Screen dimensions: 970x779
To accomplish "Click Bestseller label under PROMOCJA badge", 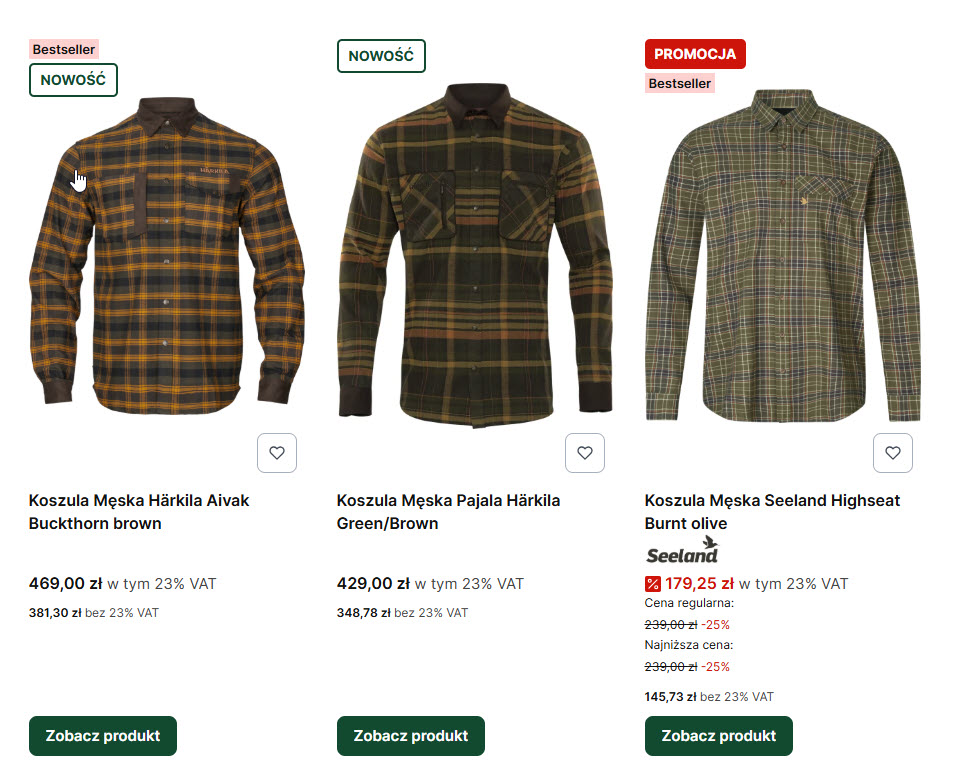I will (680, 84).
